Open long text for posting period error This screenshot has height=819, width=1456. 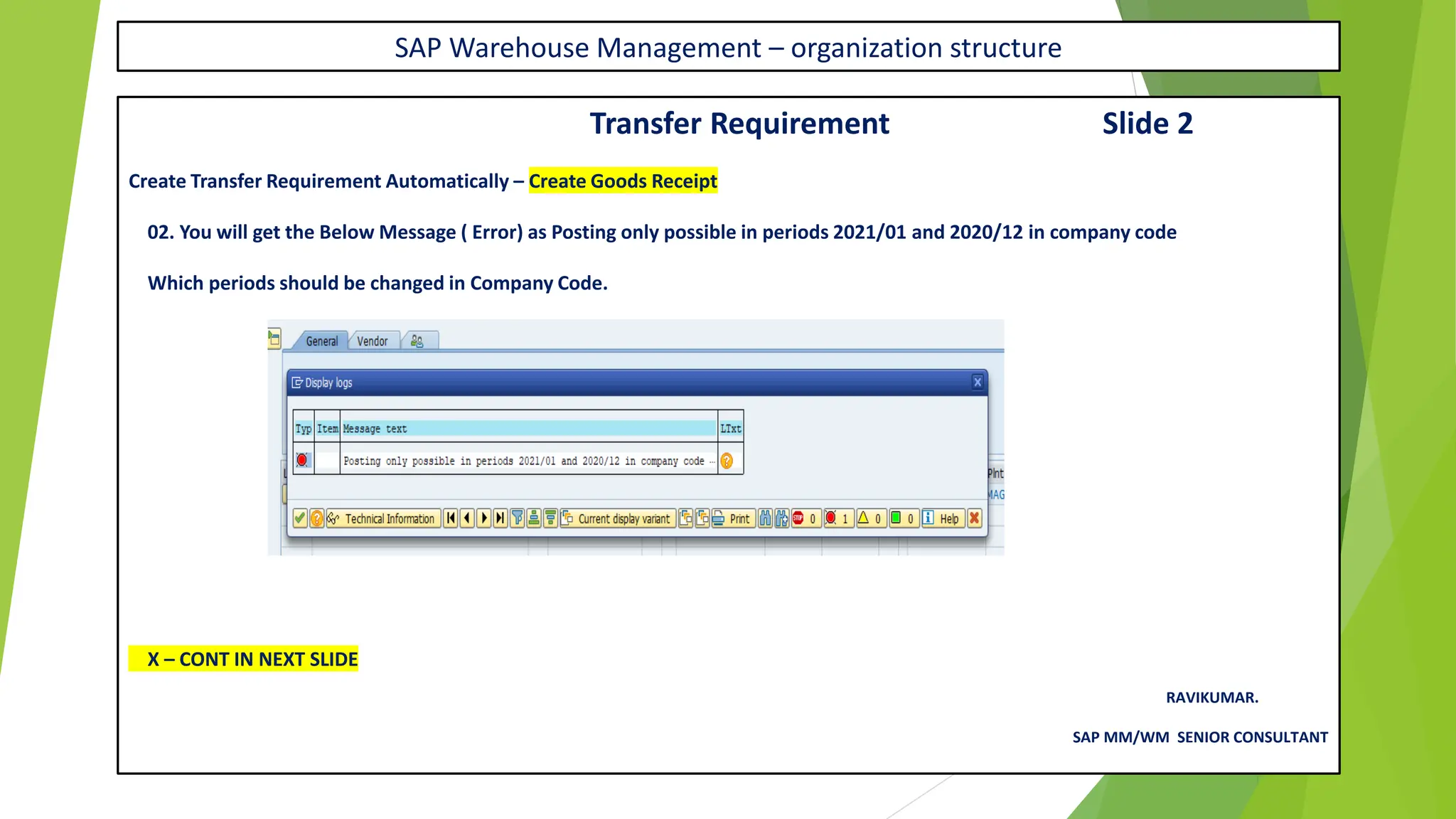[727, 461]
